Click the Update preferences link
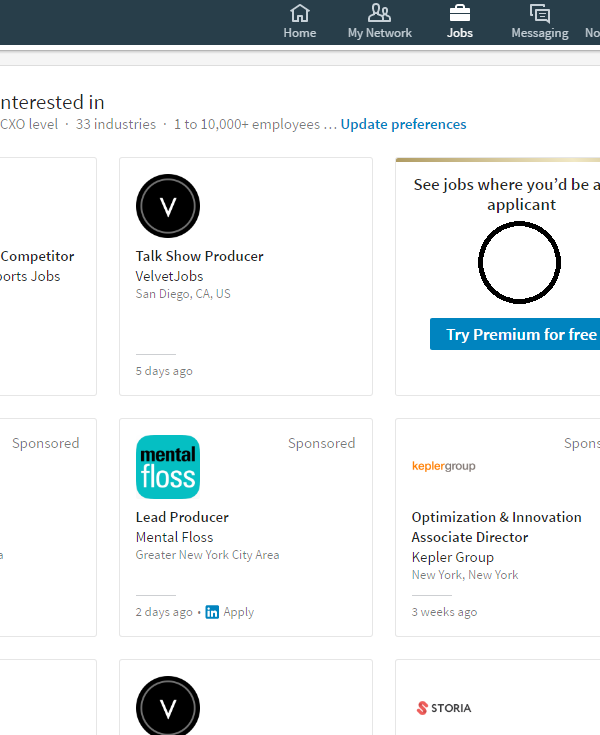 (403, 124)
